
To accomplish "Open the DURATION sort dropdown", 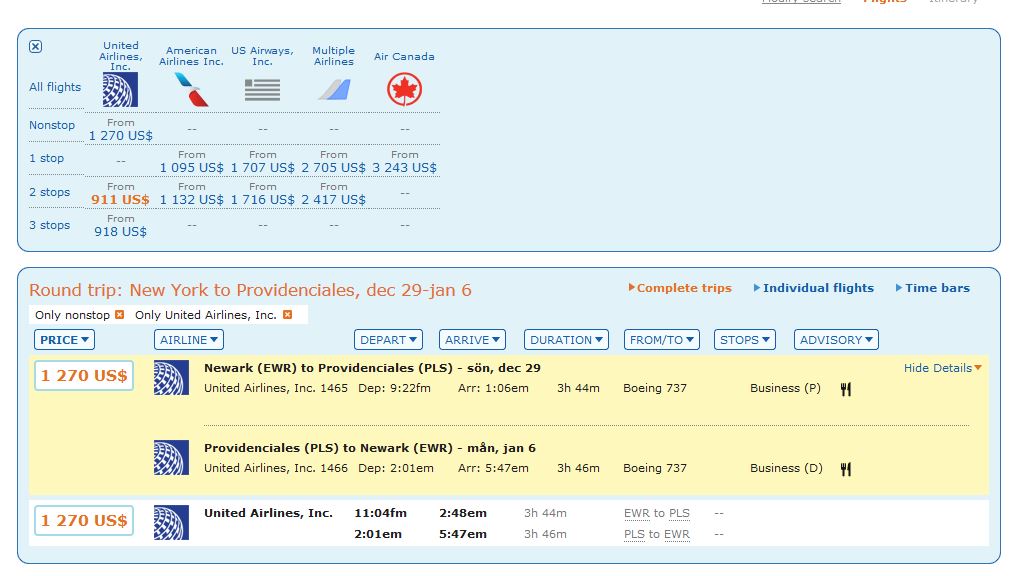I will [566, 340].
